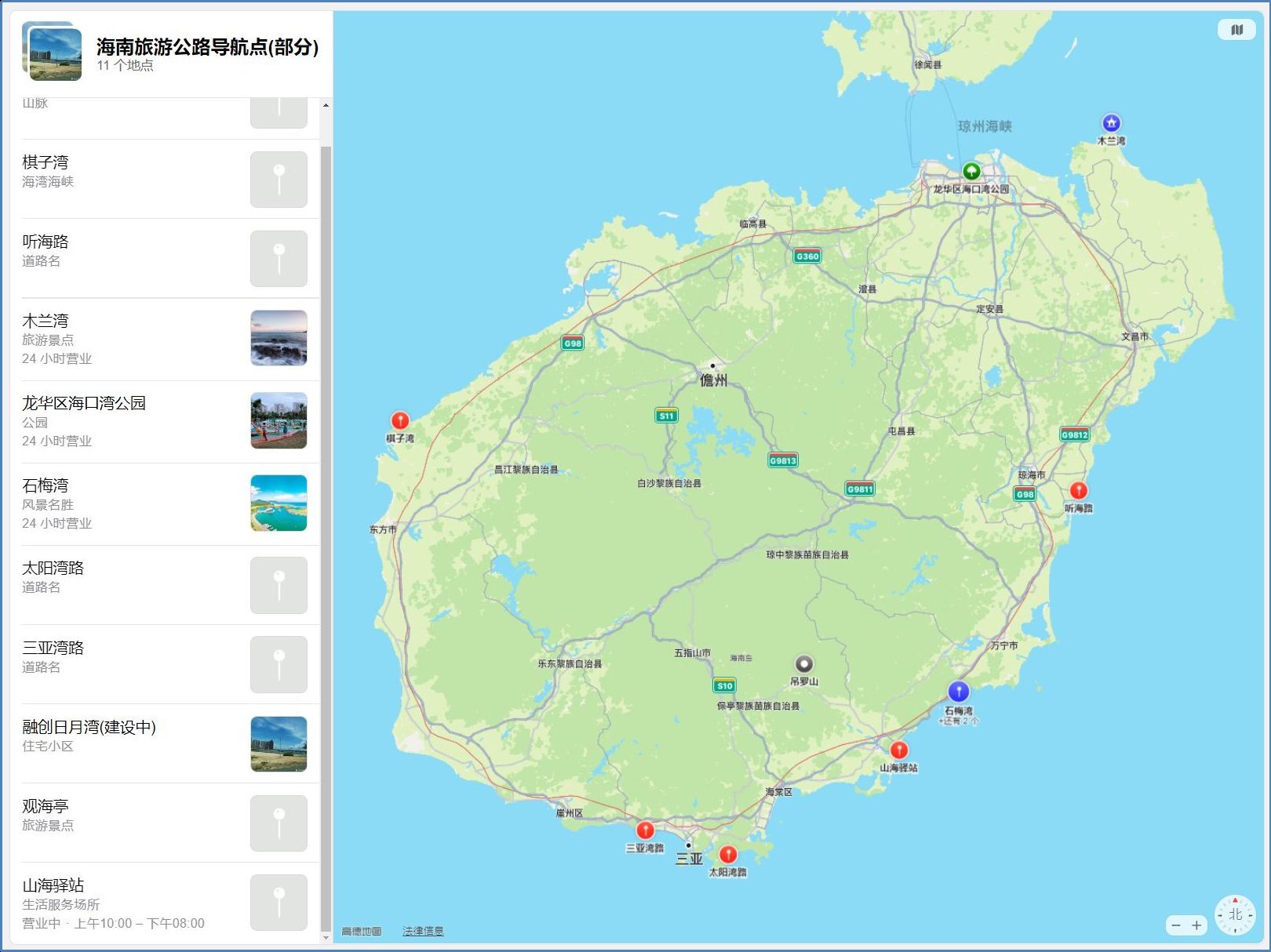Click the 高德地图 attribution logo
The width and height of the screenshot is (1271, 952).
(362, 932)
